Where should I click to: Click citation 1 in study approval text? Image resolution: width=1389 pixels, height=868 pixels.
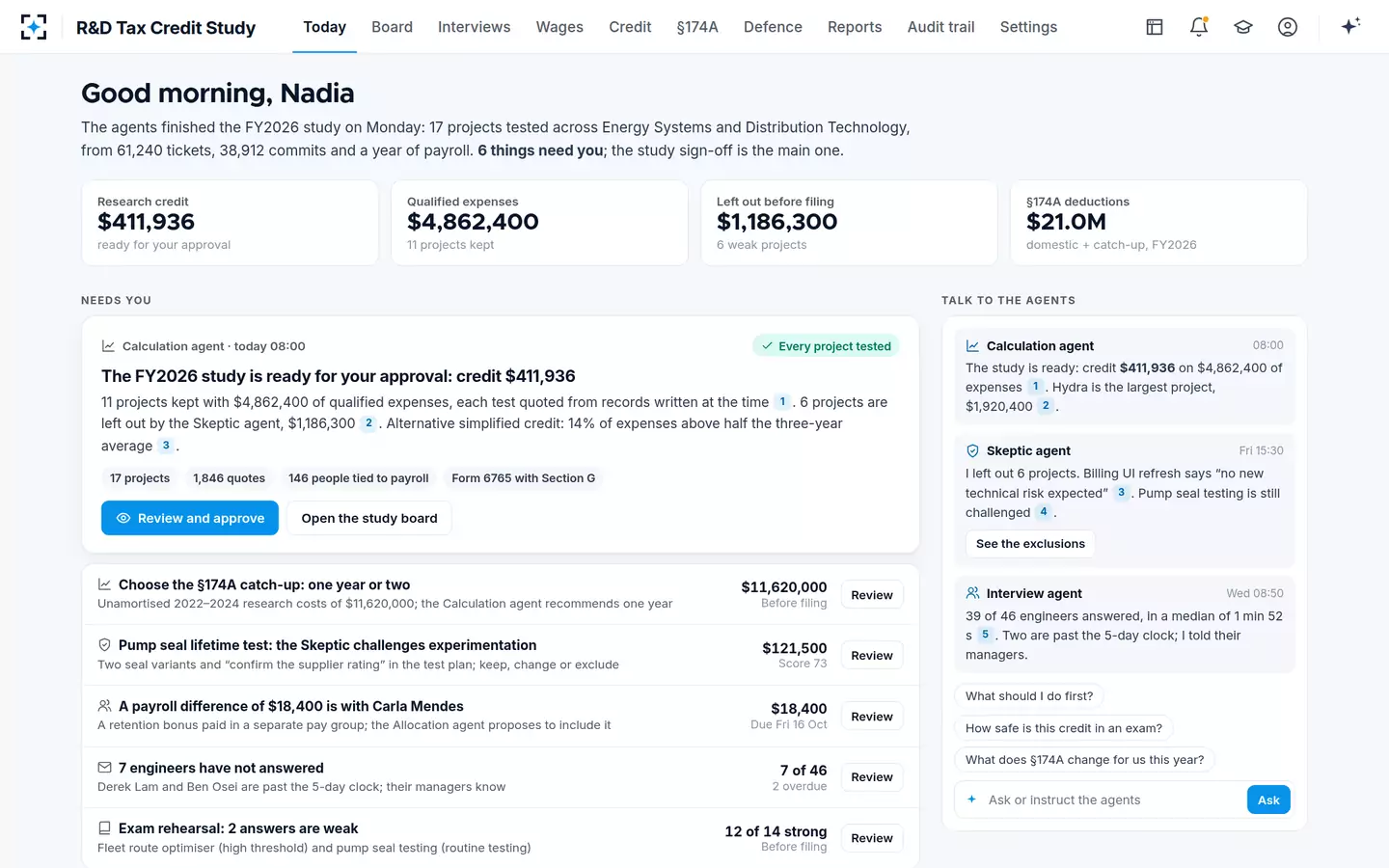click(x=782, y=402)
